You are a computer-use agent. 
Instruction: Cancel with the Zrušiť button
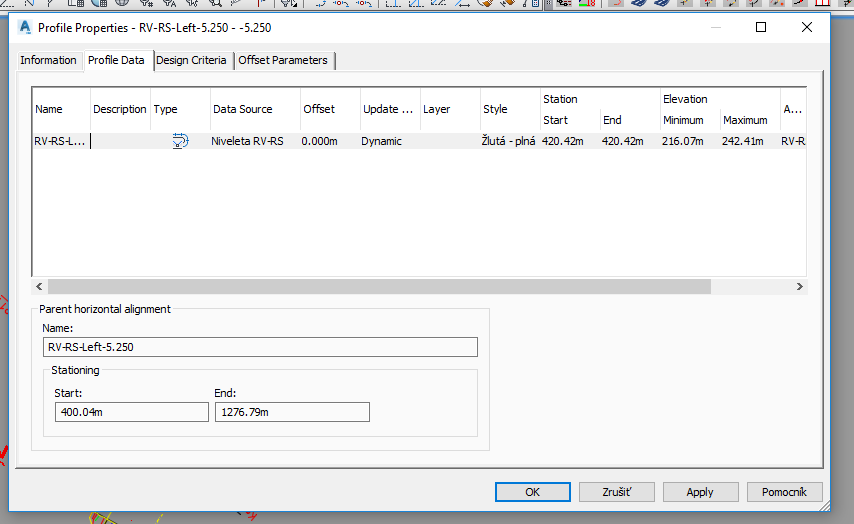point(617,492)
